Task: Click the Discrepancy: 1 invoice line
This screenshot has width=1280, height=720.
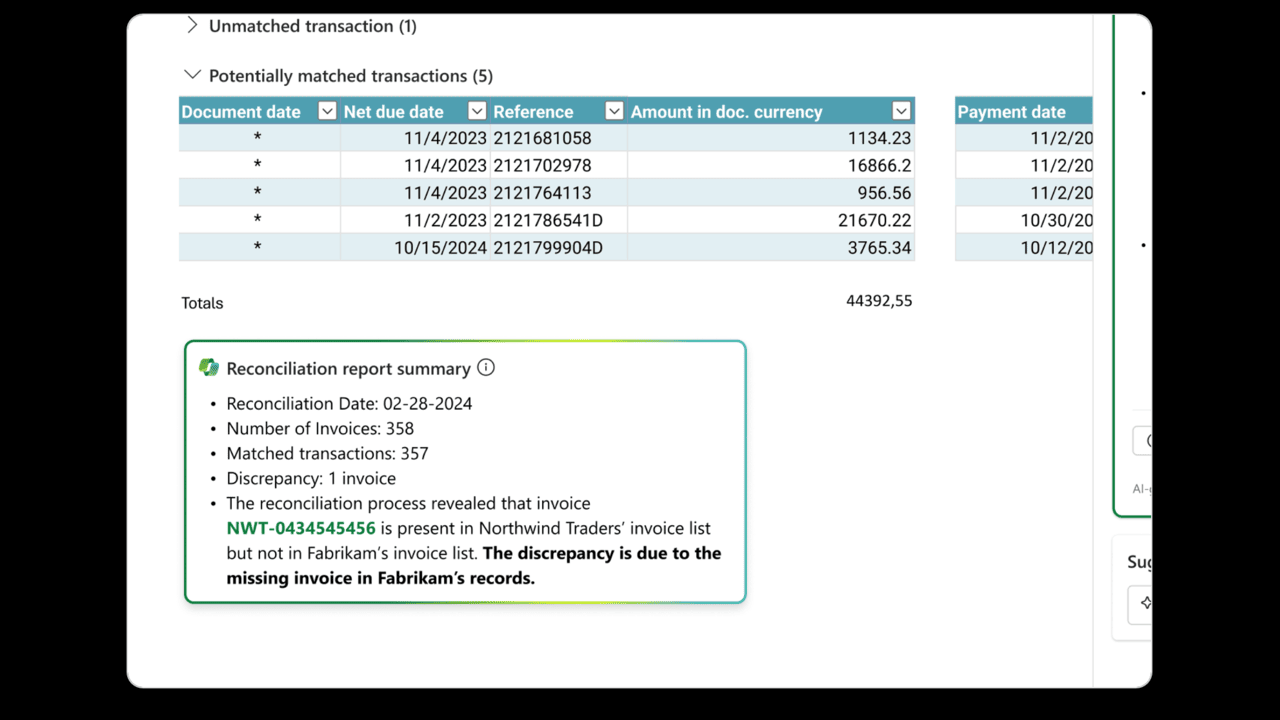Action: [x=311, y=478]
